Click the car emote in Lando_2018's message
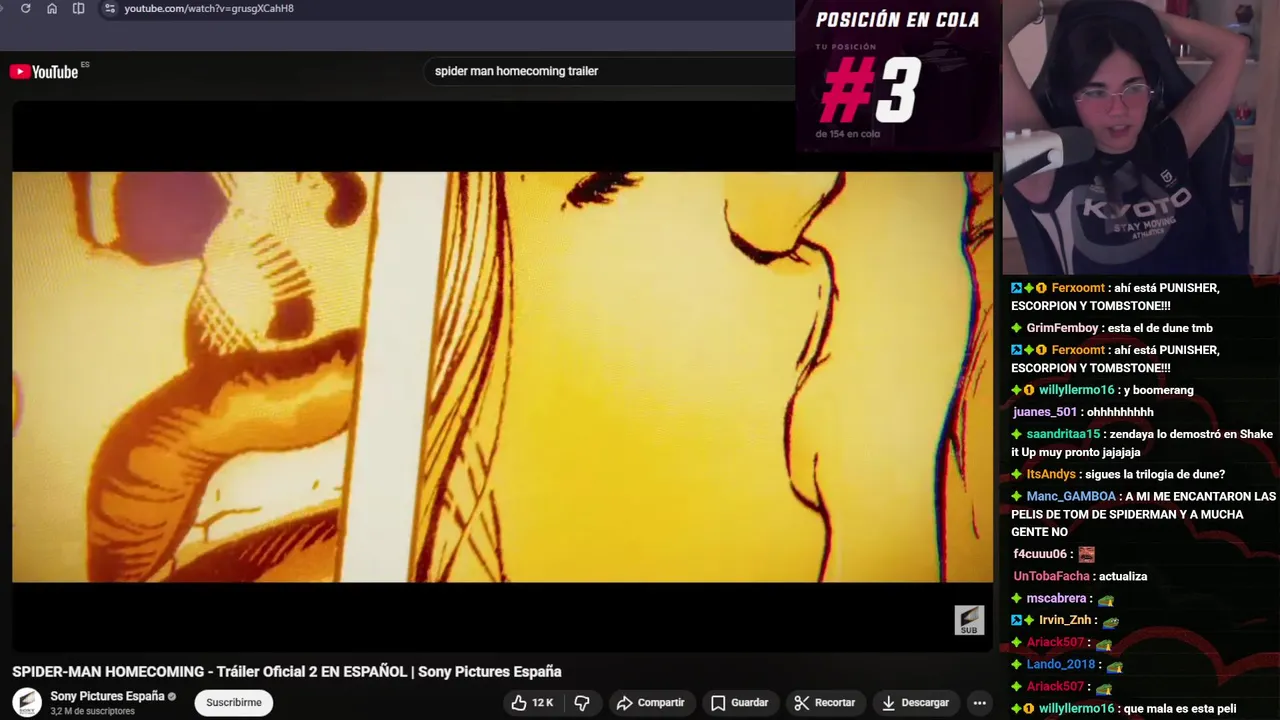The width and height of the screenshot is (1280, 720). (1115, 666)
